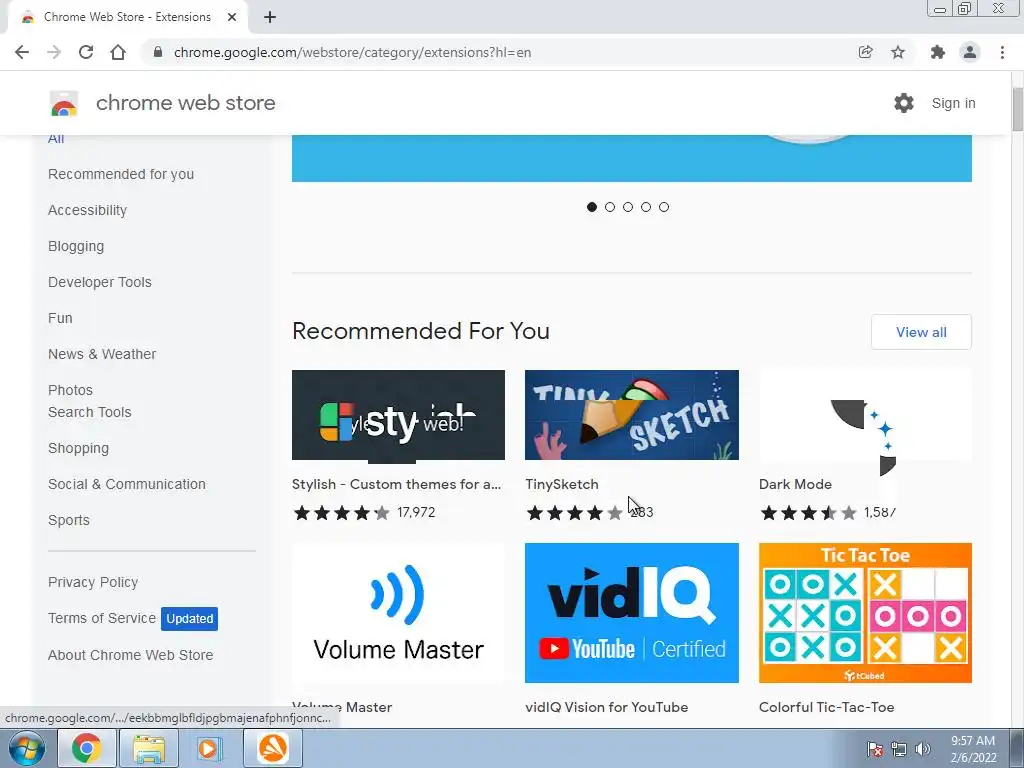Share this page via the share icon

865,52
